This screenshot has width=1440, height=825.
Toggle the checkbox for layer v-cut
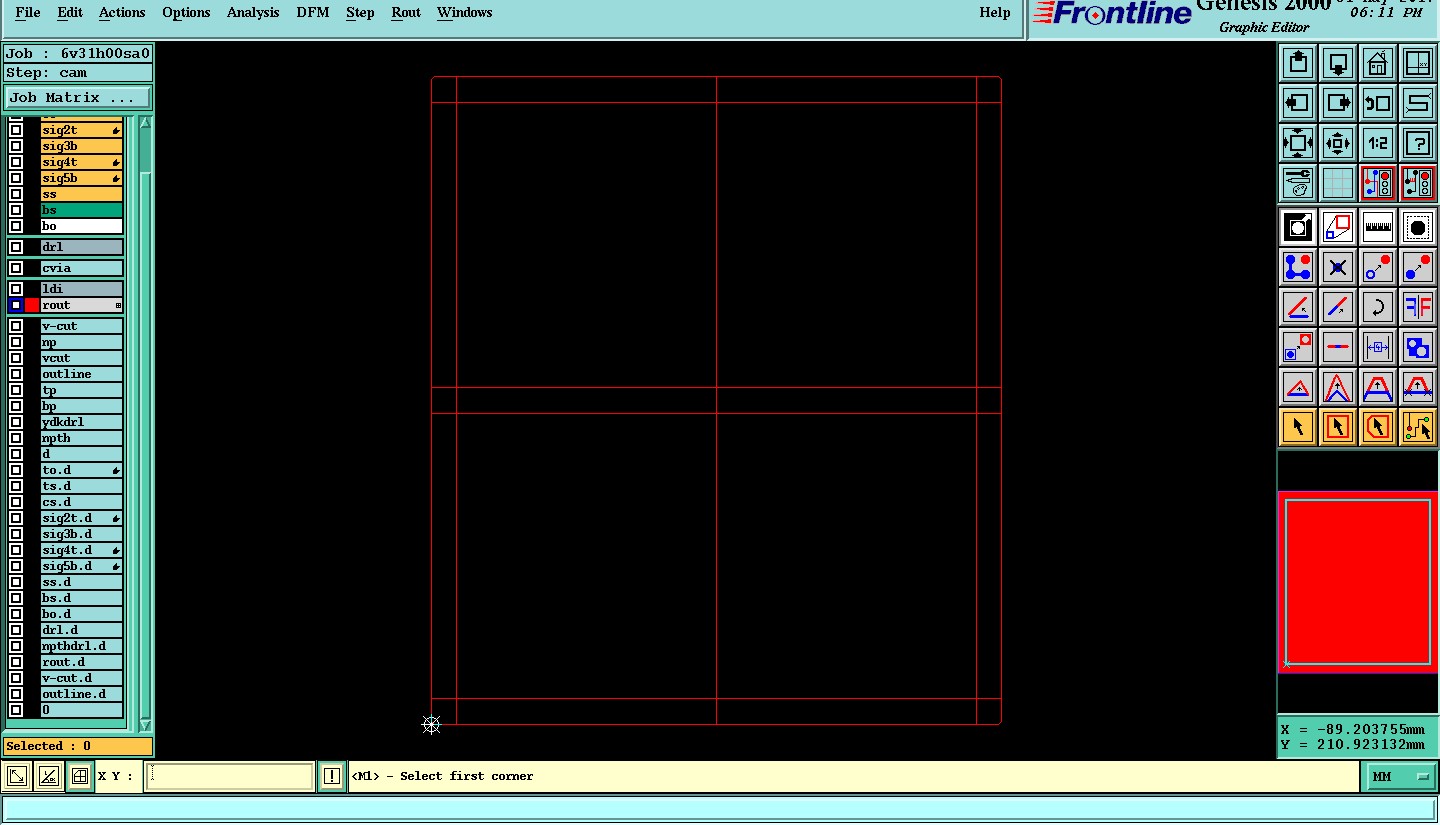(16, 326)
